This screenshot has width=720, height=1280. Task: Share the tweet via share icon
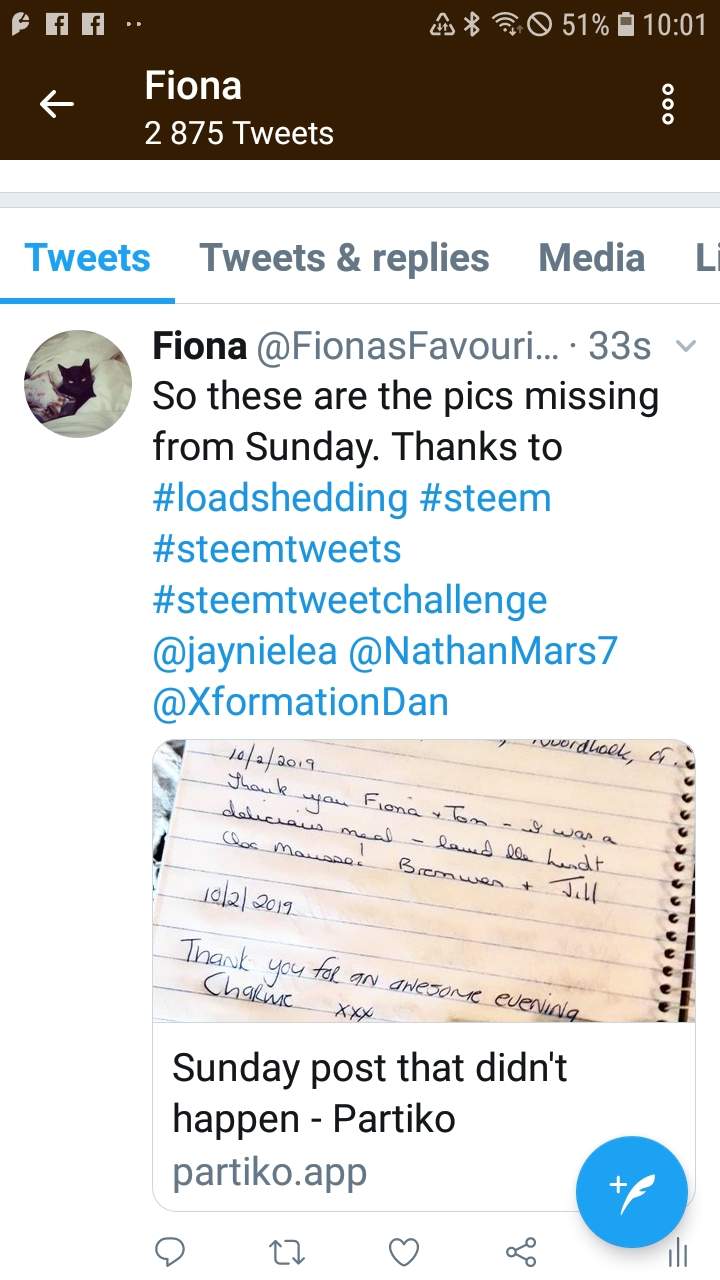click(x=520, y=1251)
